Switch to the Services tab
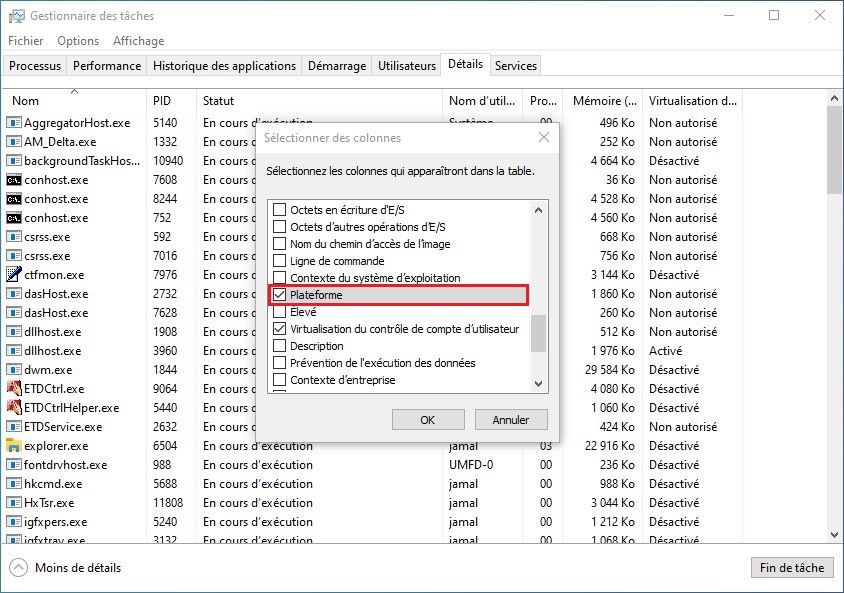The width and height of the screenshot is (844, 593). (x=516, y=65)
